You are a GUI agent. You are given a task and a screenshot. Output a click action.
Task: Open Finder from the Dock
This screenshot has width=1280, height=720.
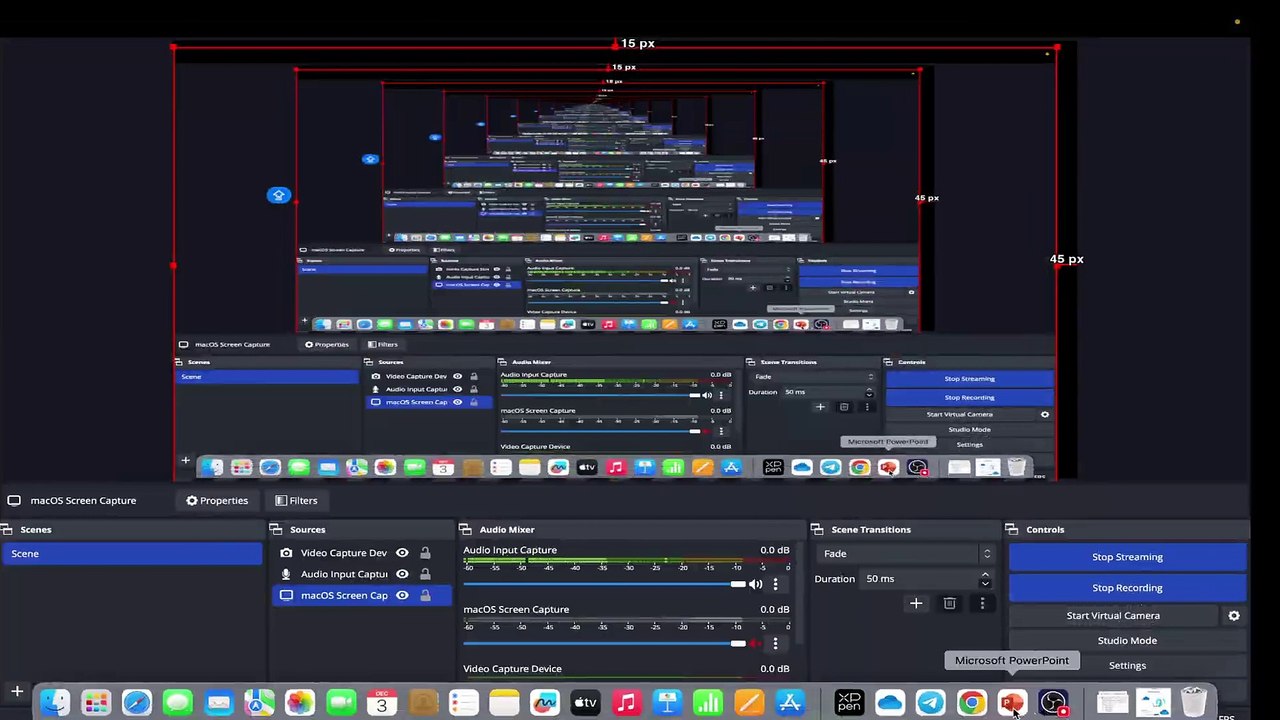pyautogui.click(x=55, y=703)
